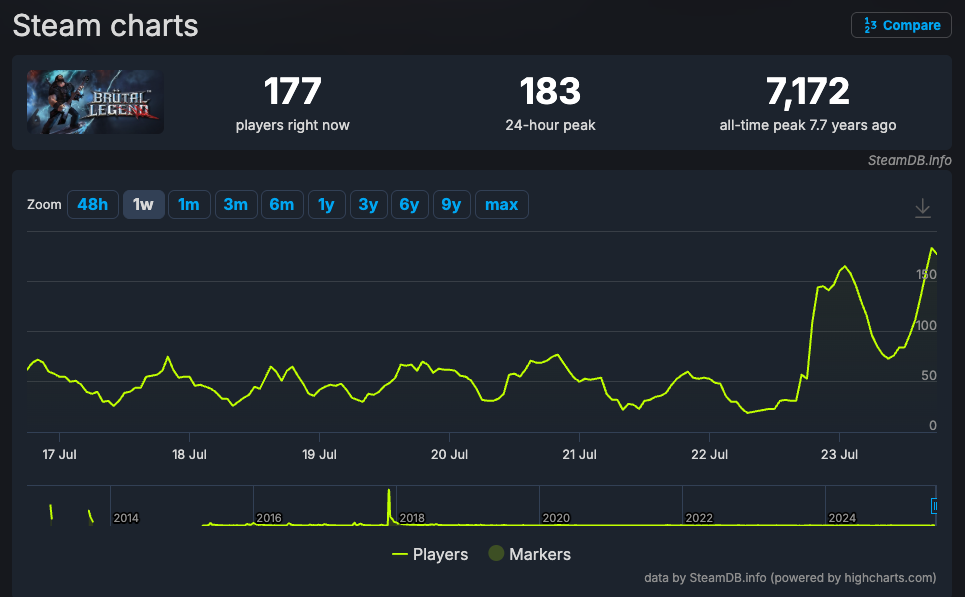This screenshot has width=965, height=597.
Task: Choose the 3m zoom range
Action: pyautogui.click(x=236, y=204)
